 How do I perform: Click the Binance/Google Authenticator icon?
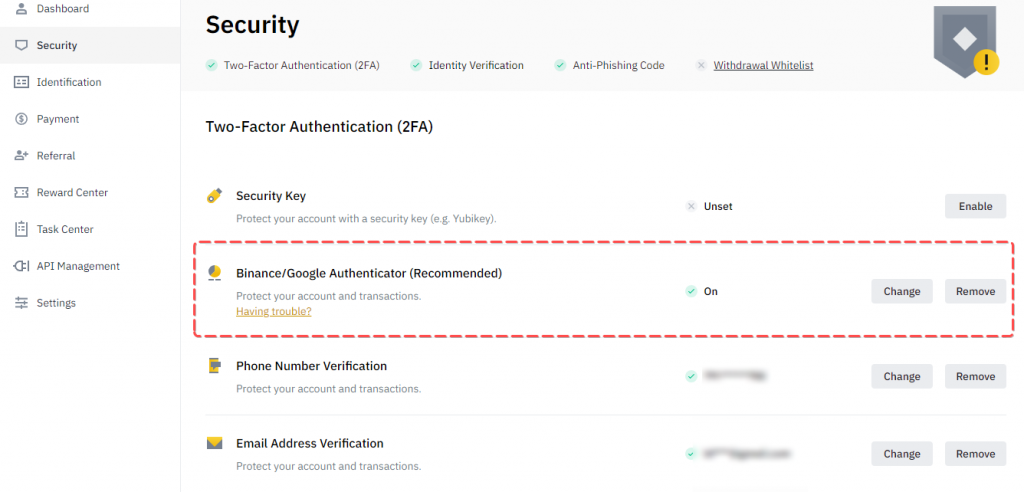coord(214,273)
